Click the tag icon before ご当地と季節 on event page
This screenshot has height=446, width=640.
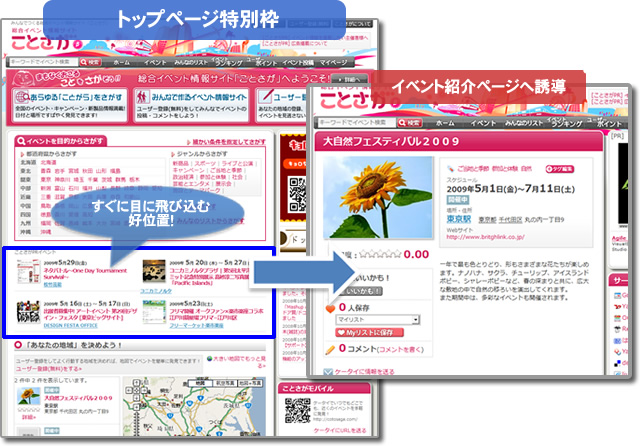(x=451, y=169)
